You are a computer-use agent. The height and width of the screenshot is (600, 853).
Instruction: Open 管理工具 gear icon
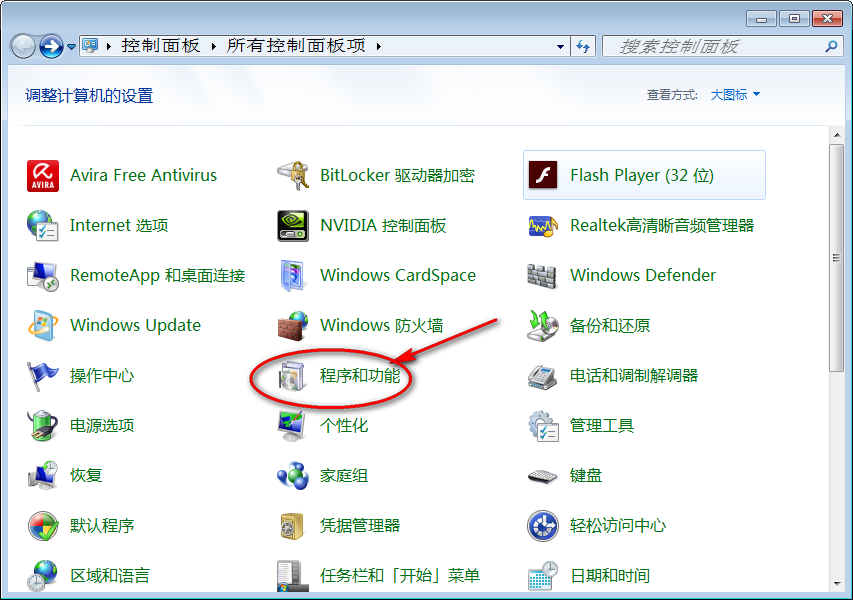[x=543, y=426]
